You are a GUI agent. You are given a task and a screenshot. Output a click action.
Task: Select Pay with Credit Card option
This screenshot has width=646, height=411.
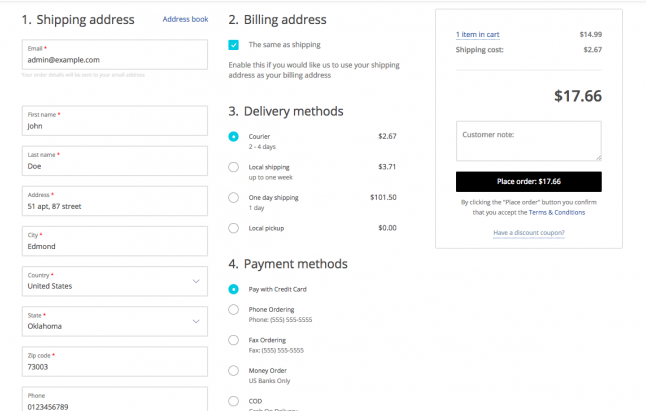[233, 289]
